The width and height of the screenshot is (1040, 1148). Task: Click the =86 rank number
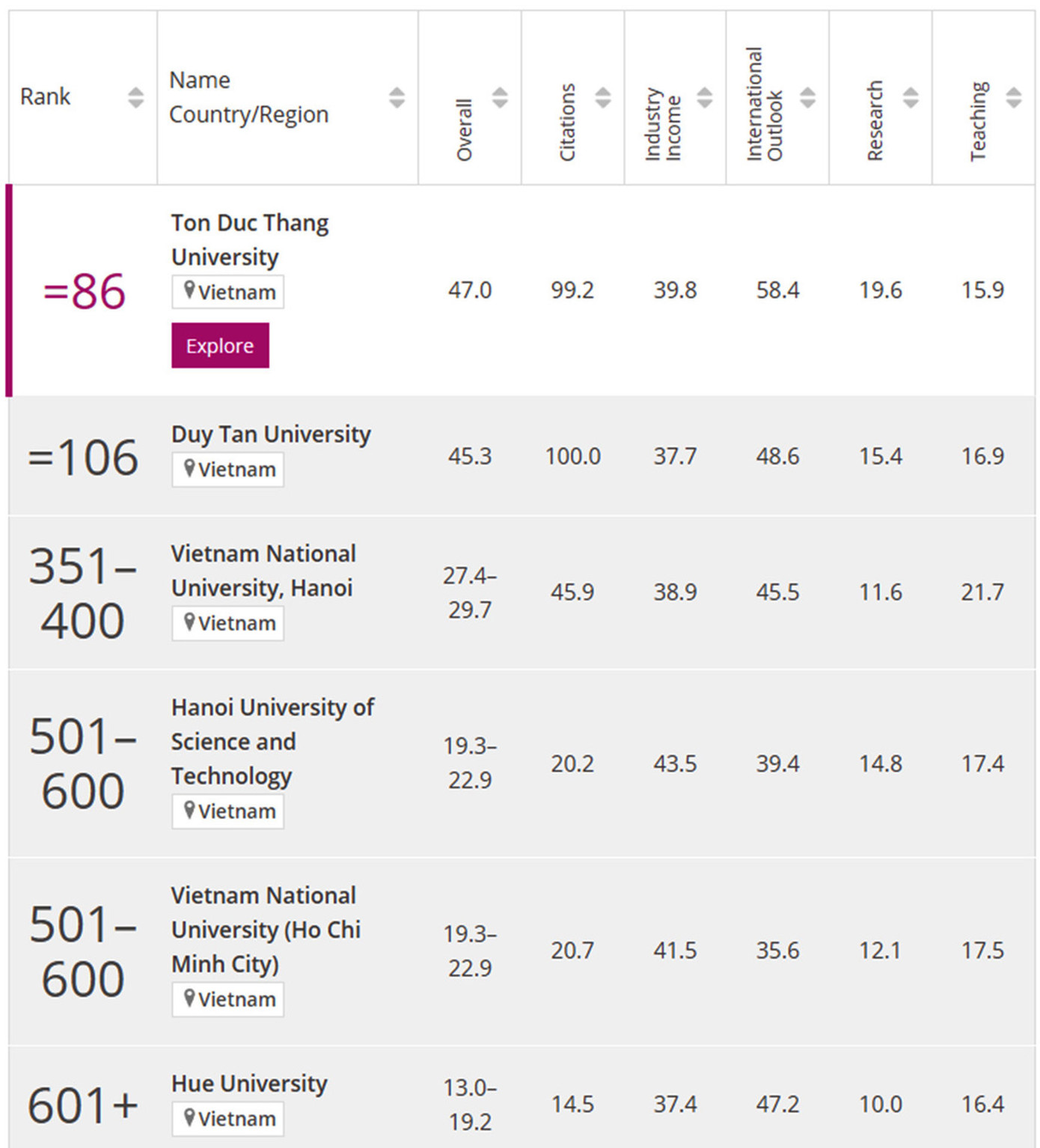pos(84,291)
